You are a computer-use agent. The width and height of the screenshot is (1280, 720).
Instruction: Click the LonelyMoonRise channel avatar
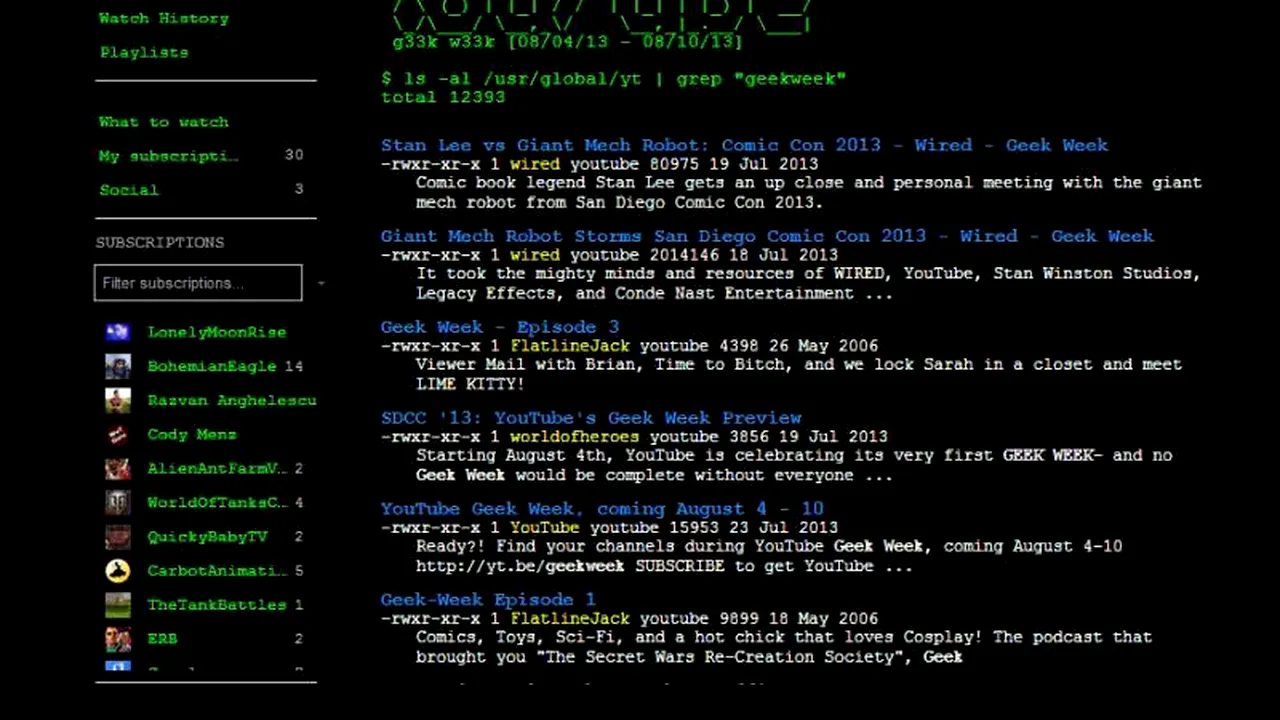pos(118,332)
